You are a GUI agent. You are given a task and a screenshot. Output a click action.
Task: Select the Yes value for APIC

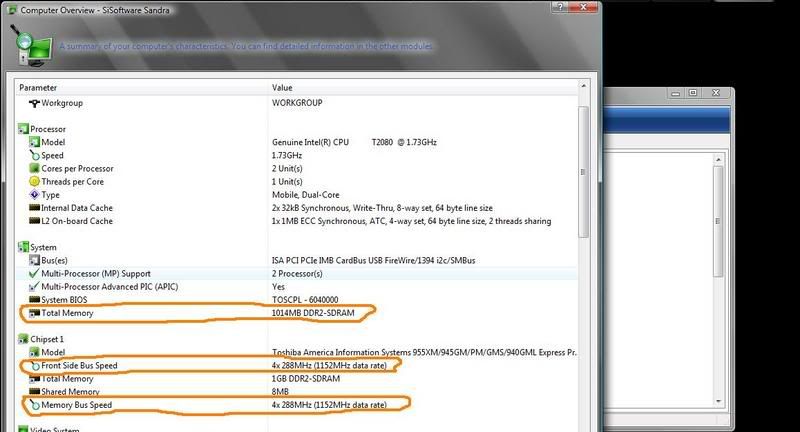click(x=278, y=287)
